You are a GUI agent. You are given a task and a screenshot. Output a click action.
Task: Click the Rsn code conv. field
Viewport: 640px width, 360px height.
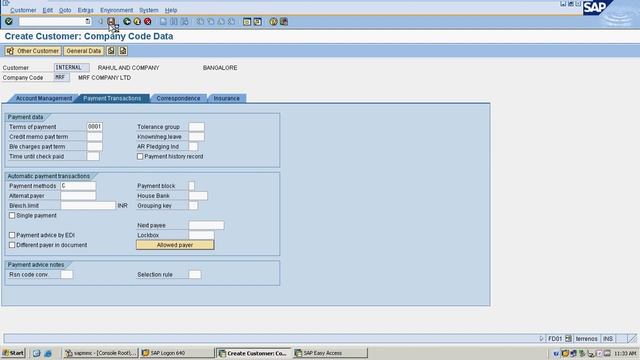click(x=67, y=275)
